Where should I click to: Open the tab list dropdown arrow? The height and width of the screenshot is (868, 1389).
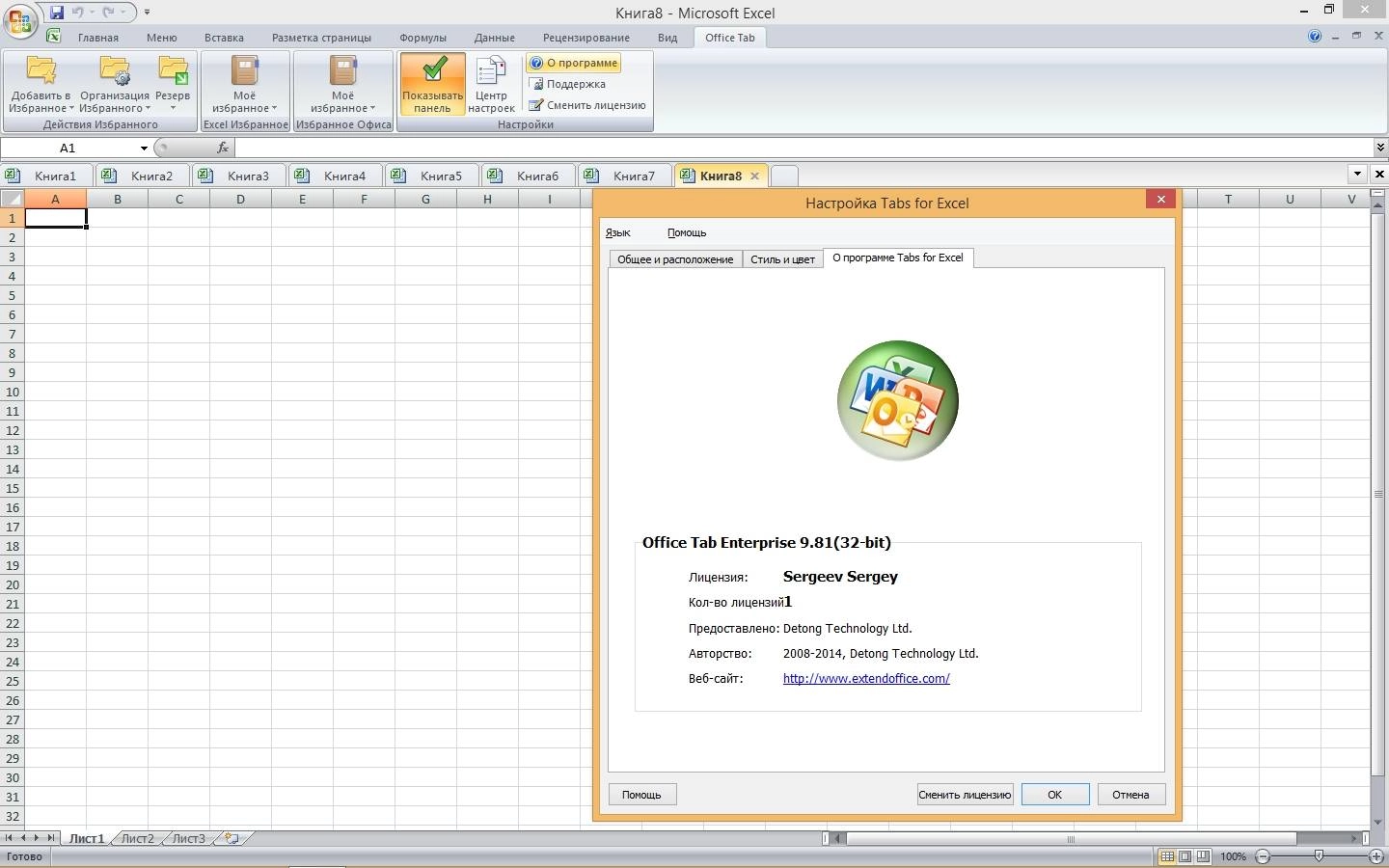pos(1357,175)
